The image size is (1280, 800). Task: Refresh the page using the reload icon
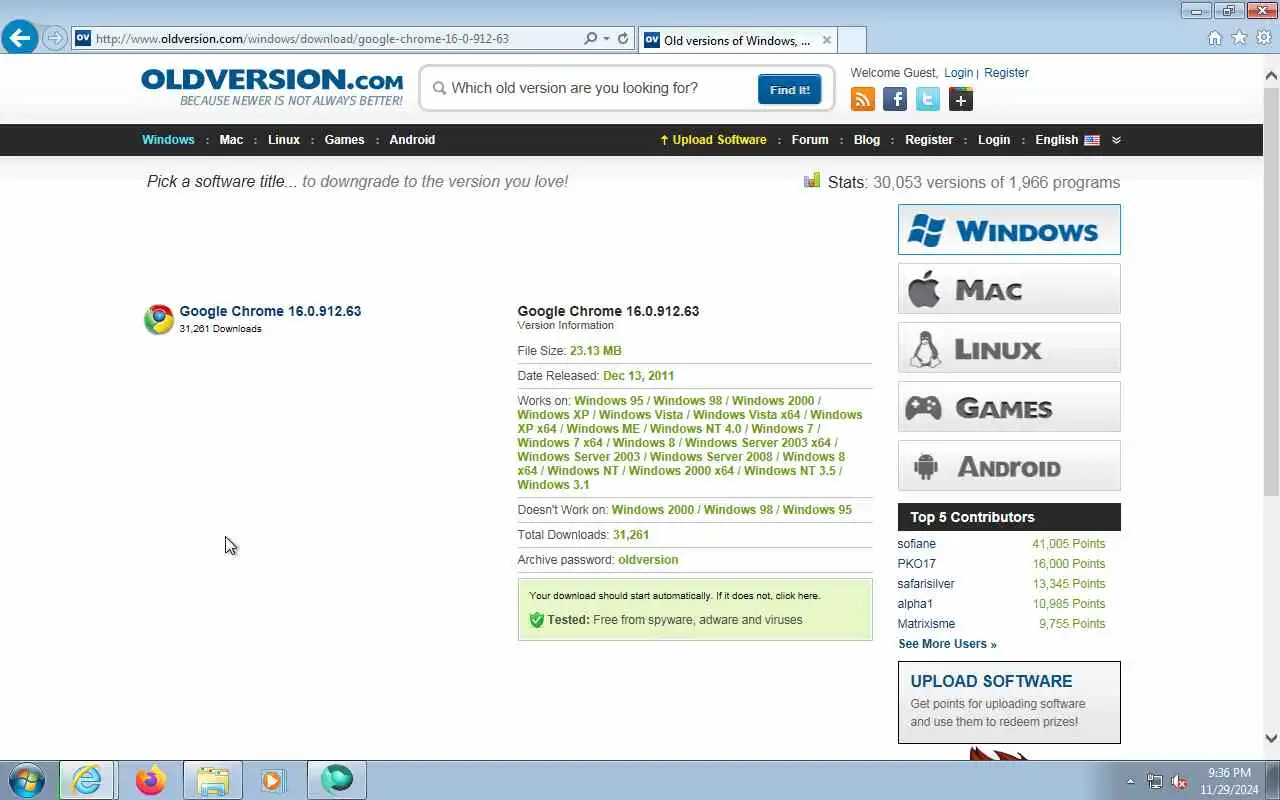coord(623,39)
